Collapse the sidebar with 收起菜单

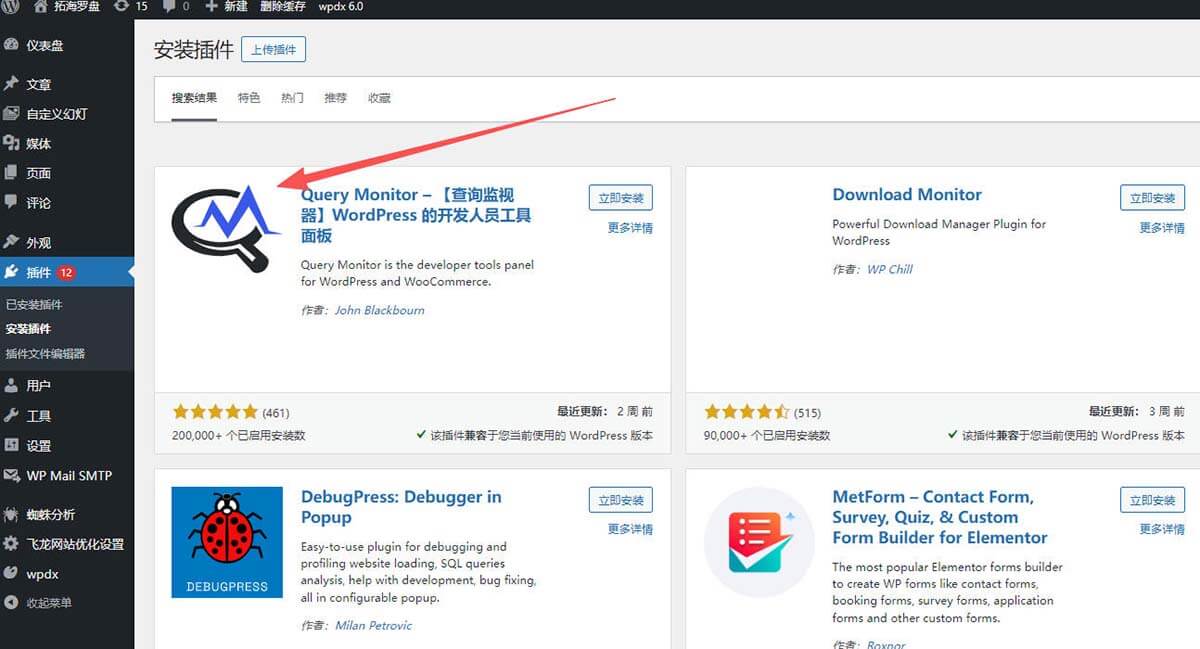point(48,603)
